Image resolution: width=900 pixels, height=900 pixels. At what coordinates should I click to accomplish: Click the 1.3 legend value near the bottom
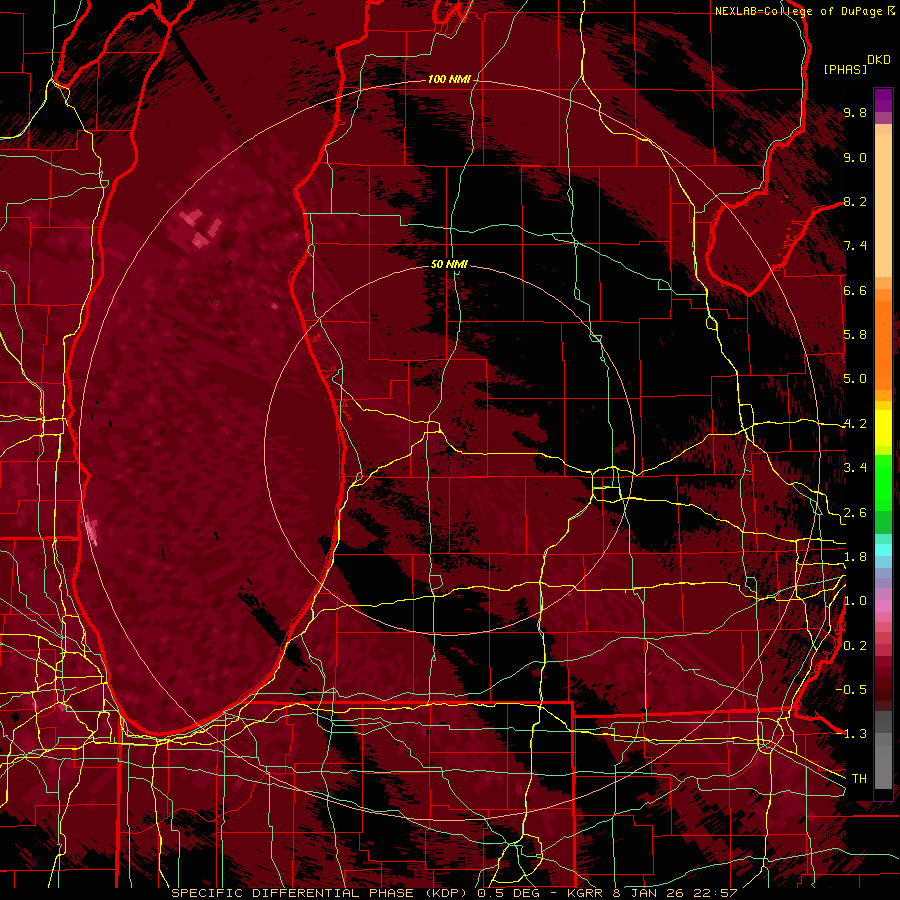pos(854,734)
